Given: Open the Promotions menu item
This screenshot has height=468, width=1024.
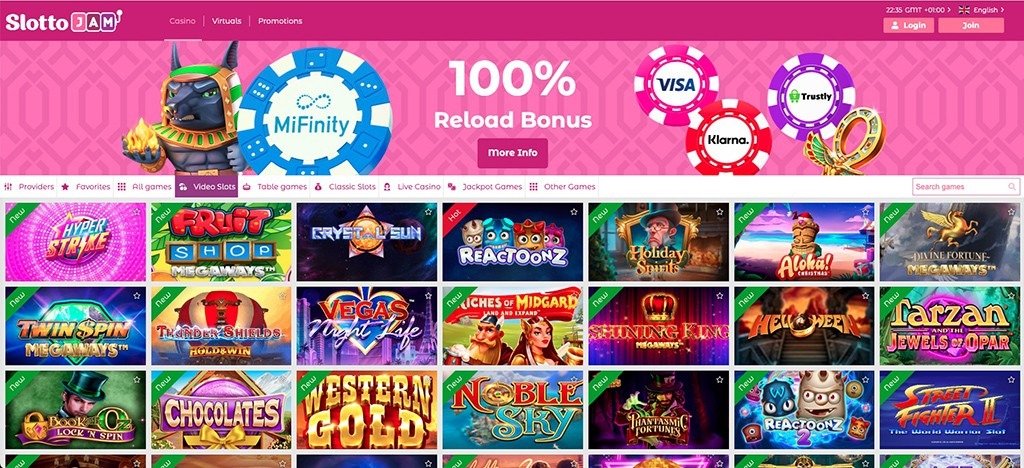Looking at the screenshot, I should 280,21.
